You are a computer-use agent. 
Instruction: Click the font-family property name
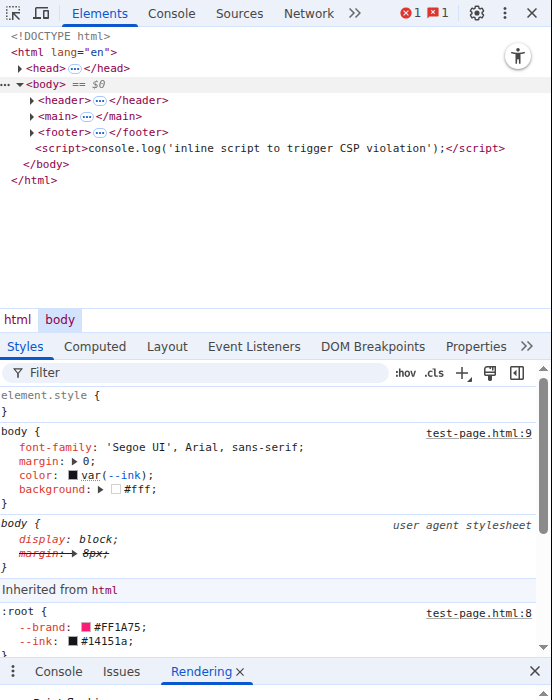(55, 447)
